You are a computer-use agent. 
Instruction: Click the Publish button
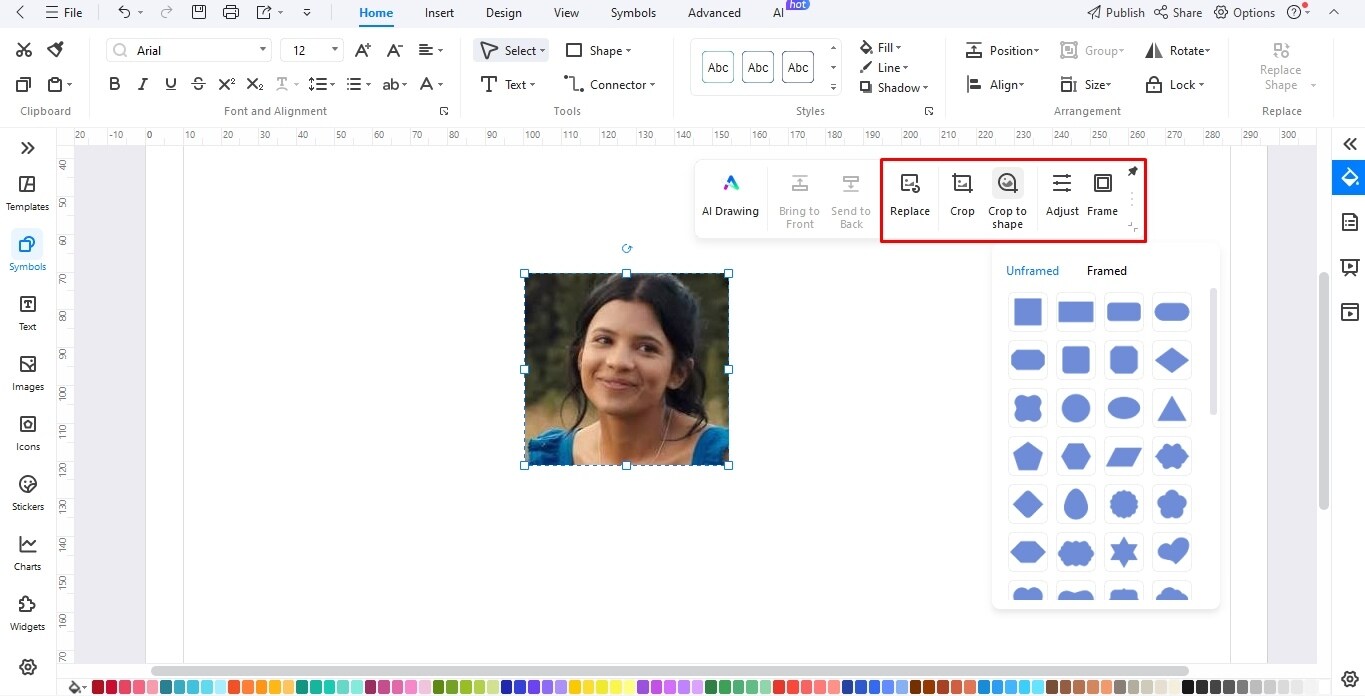1116,13
